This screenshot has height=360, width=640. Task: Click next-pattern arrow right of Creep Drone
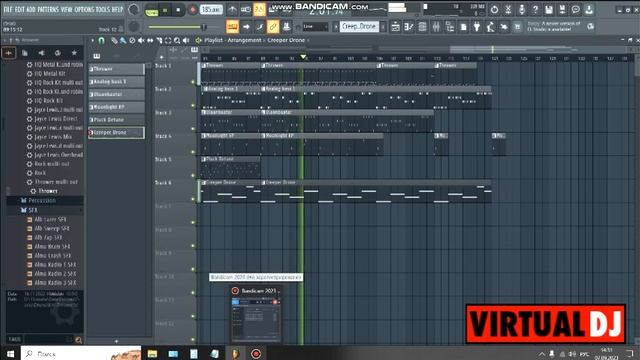383,27
